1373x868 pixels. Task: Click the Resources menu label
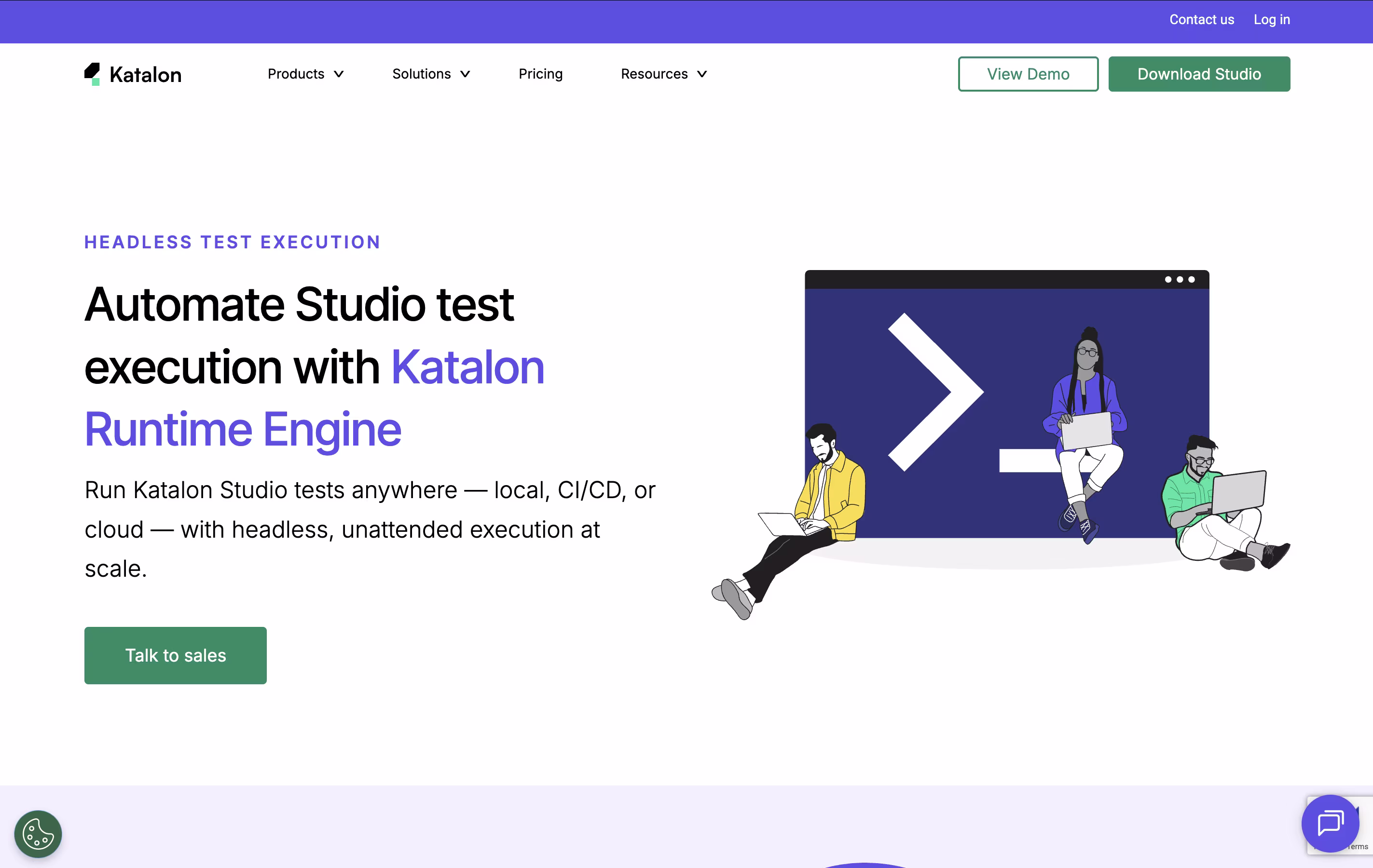[x=654, y=74]
